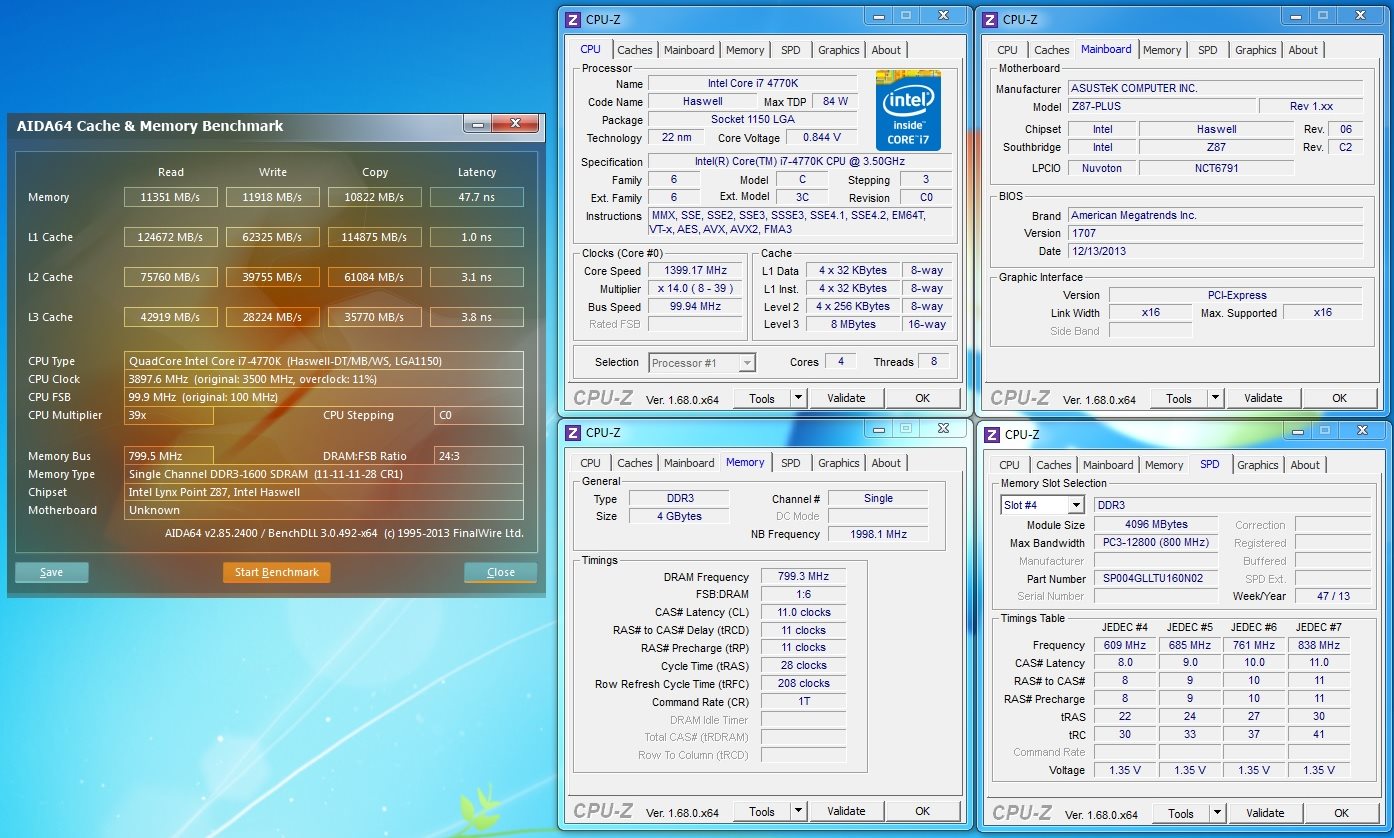Minimize the AIDA64 Cache & Memory Benchmark window
Viewport: 1394px width, 838px height.
click(x=477, y=124)
